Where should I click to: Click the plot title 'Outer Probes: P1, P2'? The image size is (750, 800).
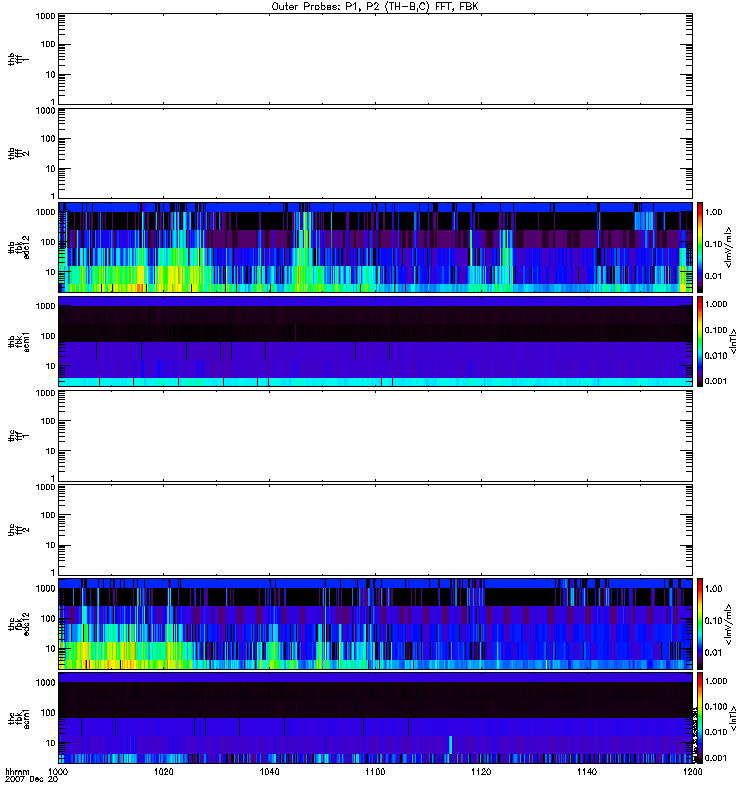pos(375,6)
